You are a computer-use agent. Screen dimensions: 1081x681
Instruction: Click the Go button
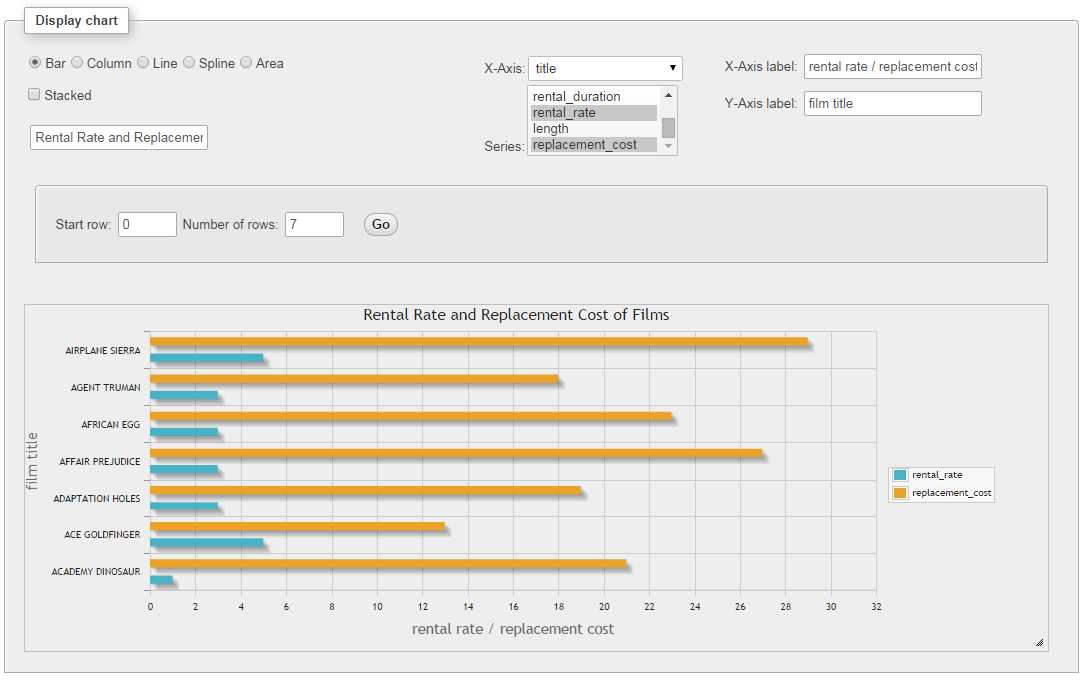[x=380, y=224]
